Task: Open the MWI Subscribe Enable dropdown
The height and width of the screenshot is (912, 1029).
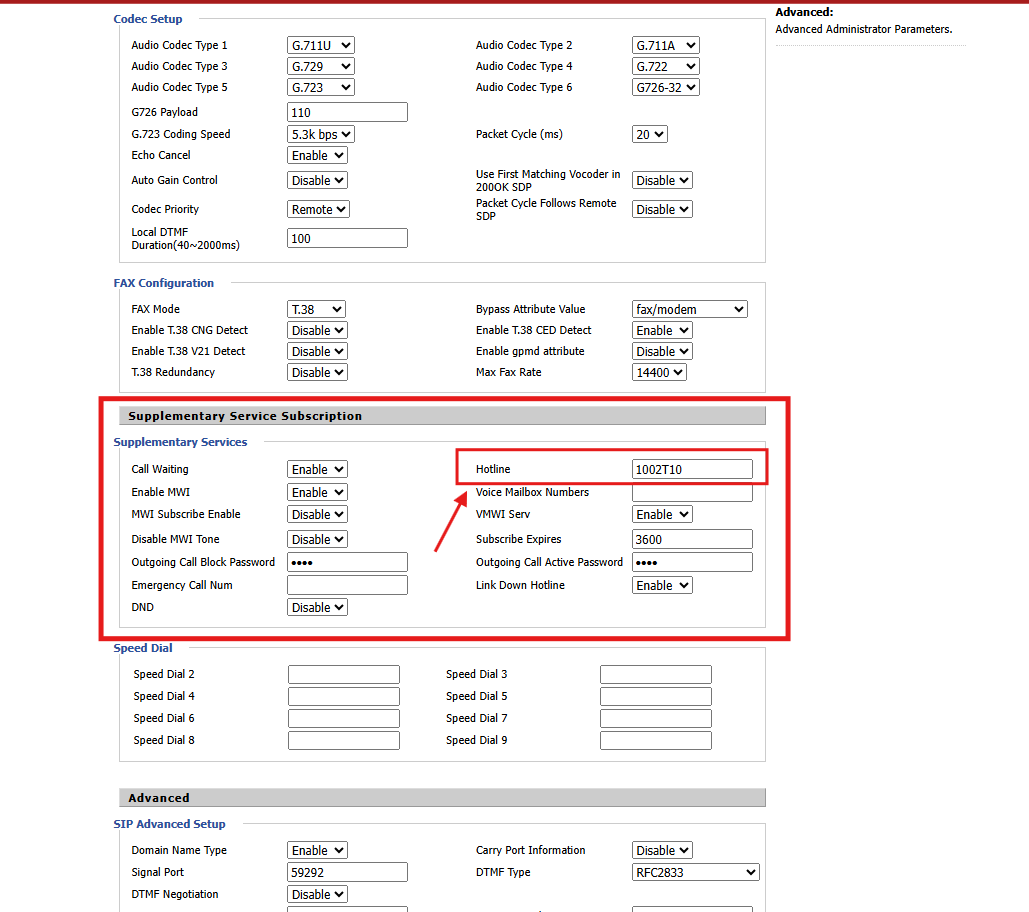Action: point(317,514)
